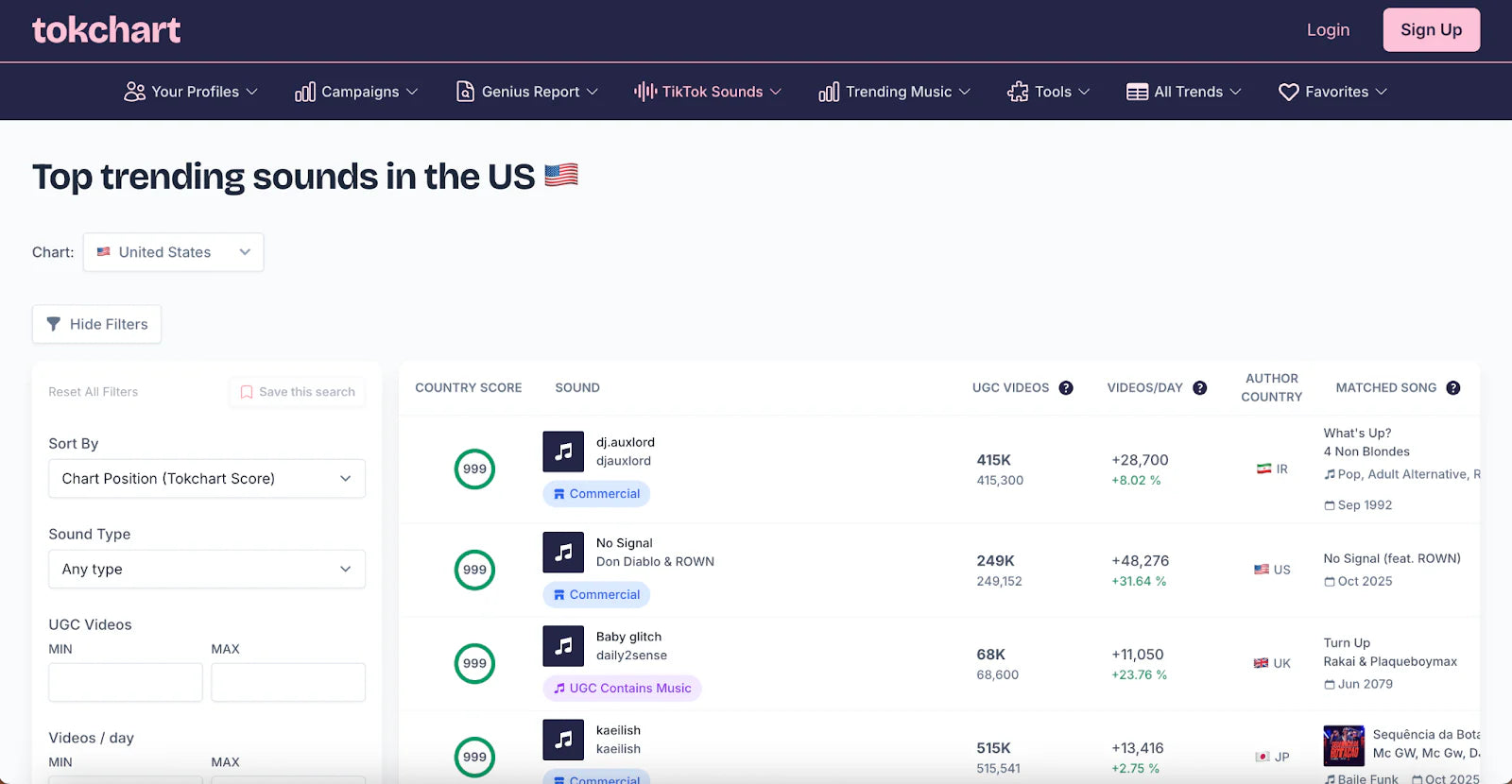
Task: Click music note icon for No Signal sound
Action: pyautogui.click(x=563, y=553)
